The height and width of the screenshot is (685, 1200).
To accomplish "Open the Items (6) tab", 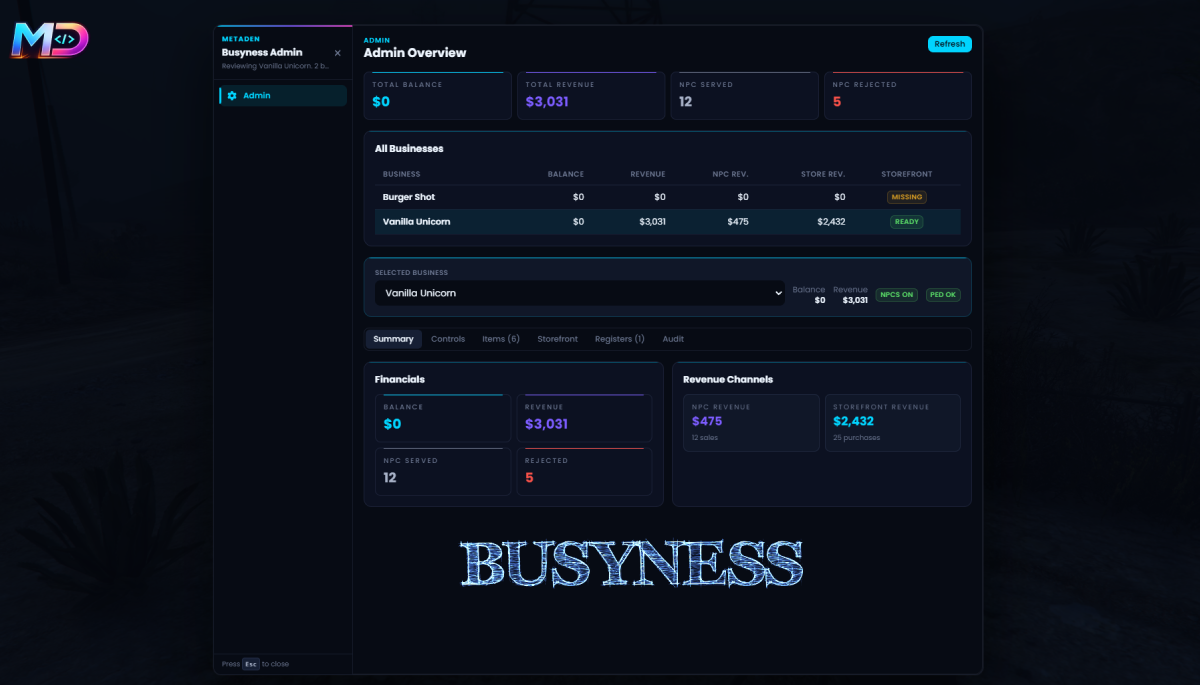I will coord(500,339).
